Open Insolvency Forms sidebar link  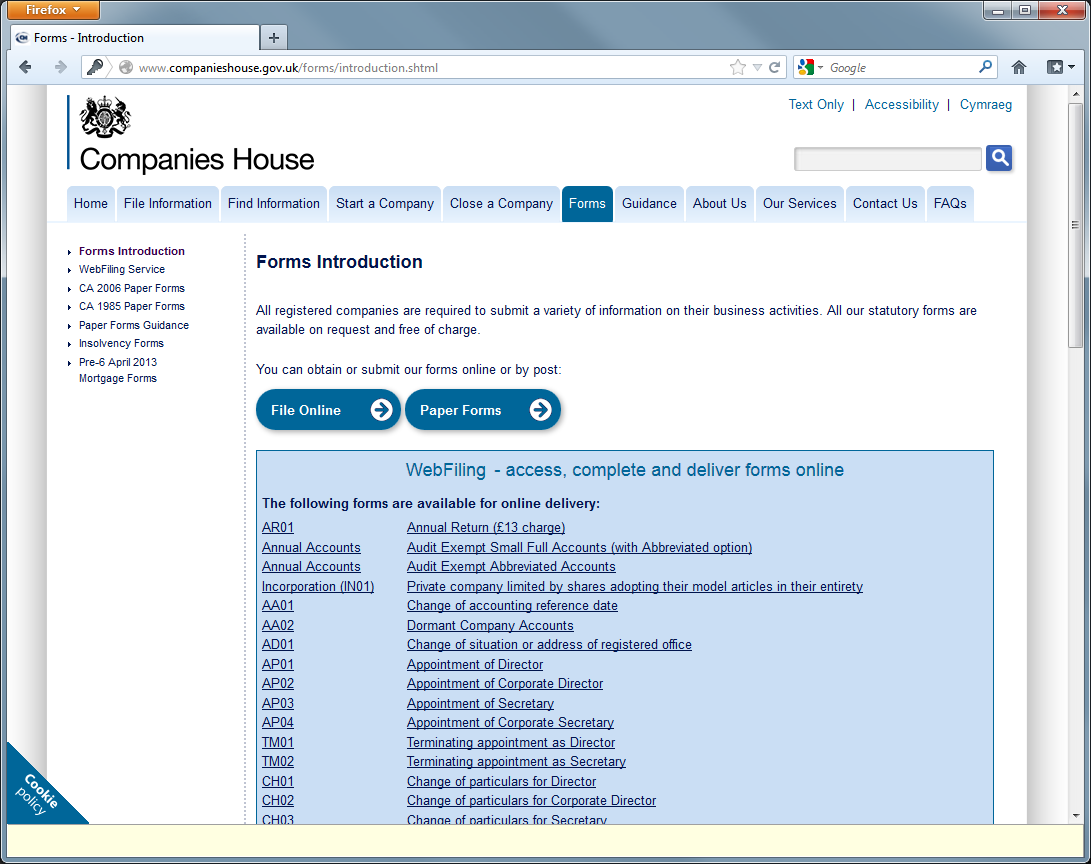point(121,343)
